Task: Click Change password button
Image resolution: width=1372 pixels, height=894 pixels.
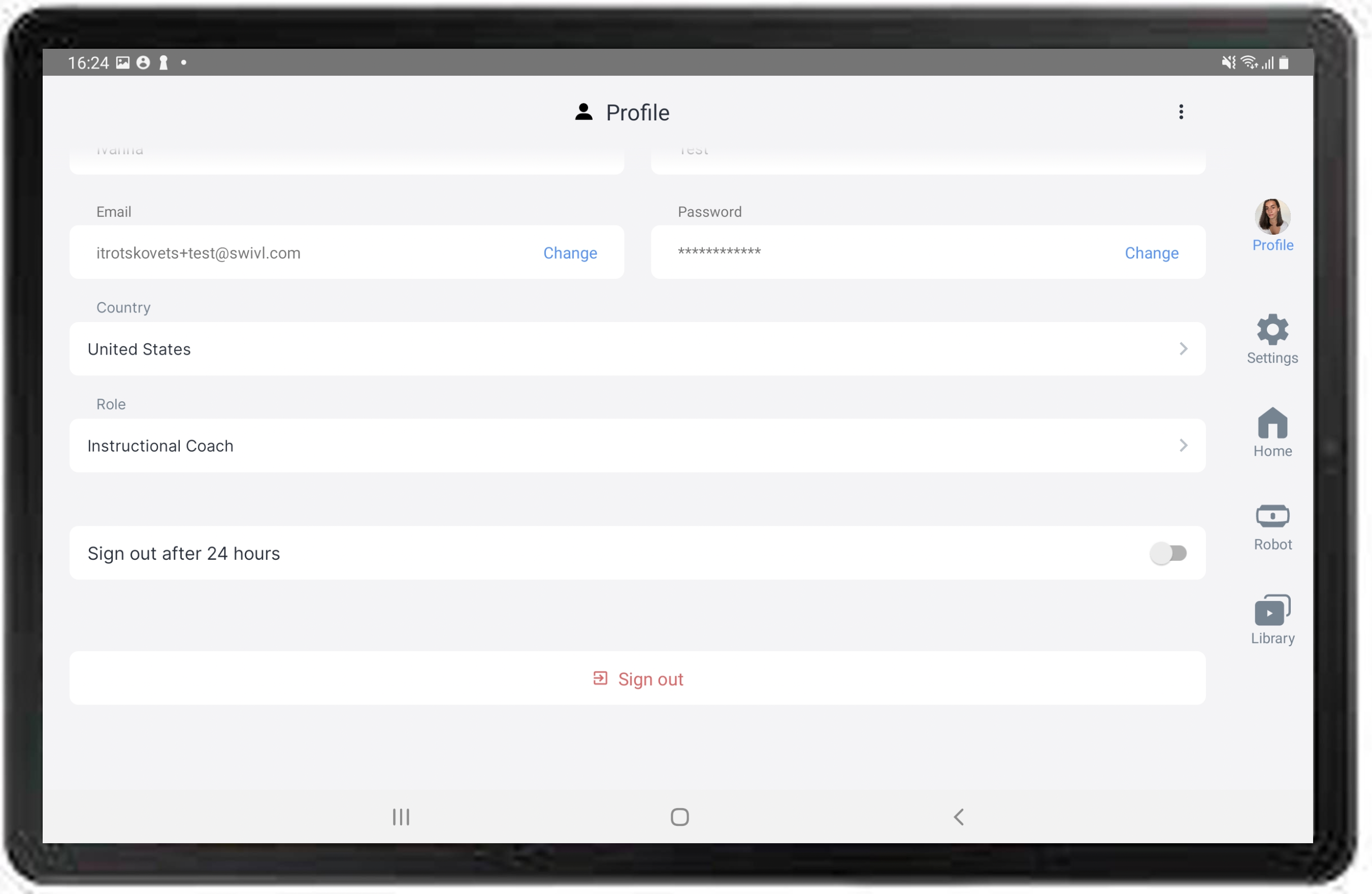Action: point(1151,252)
